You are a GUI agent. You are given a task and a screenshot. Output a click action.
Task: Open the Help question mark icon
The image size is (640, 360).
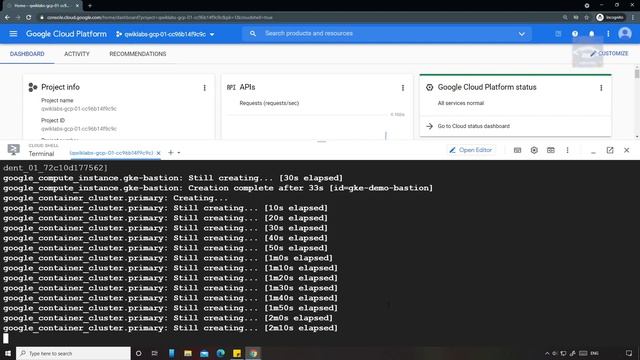tap(575, 34)
